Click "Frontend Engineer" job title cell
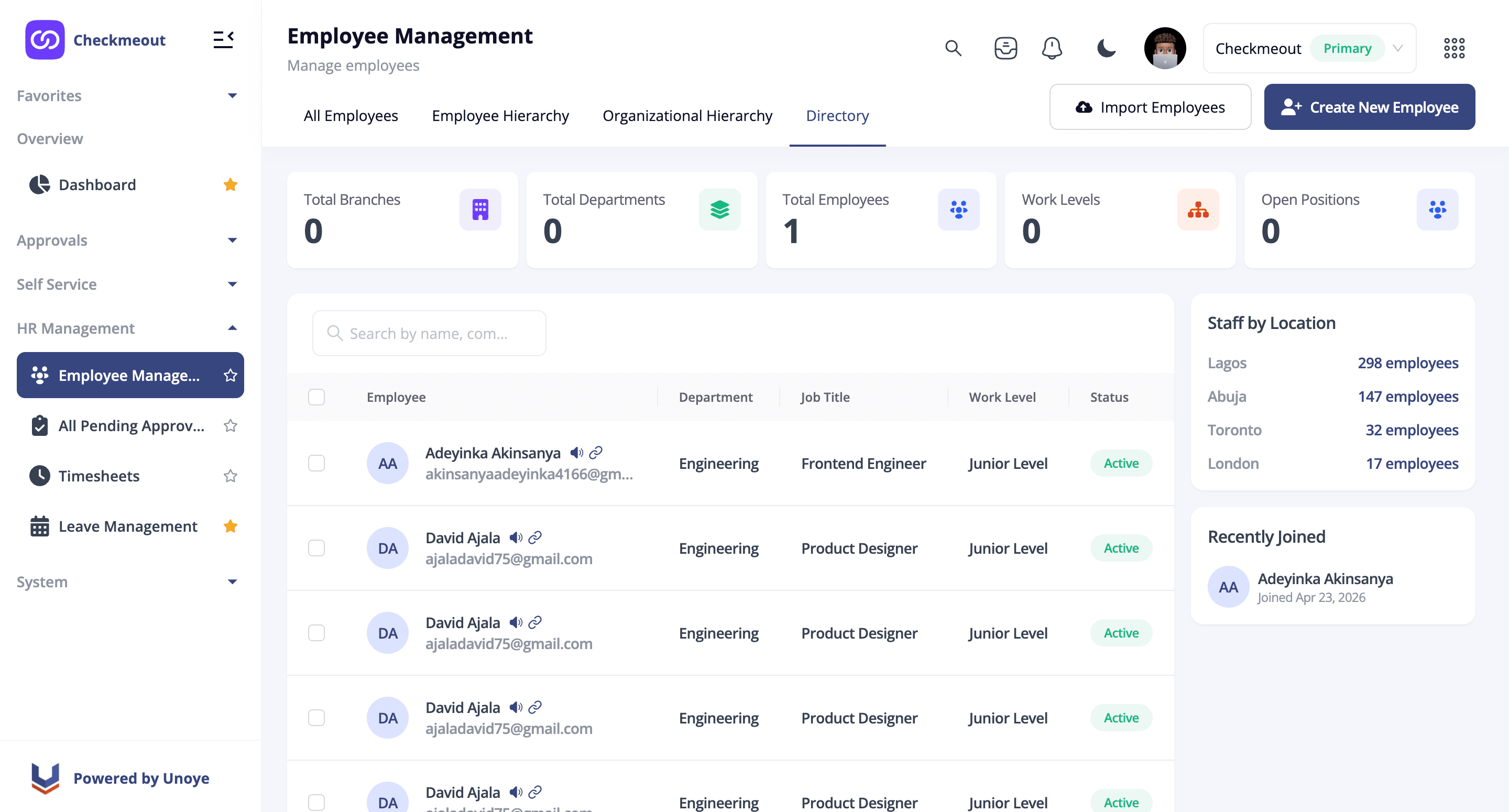This screenshot has height=812, width=1509. (863, 463)
